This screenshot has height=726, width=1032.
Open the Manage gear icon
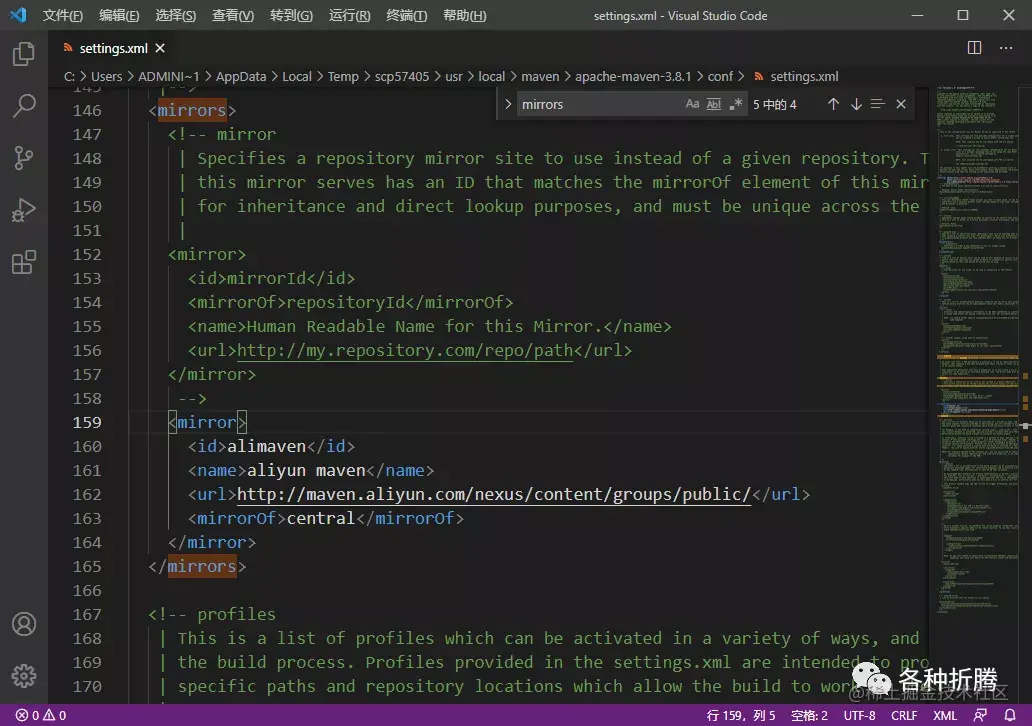click(24, 676)
